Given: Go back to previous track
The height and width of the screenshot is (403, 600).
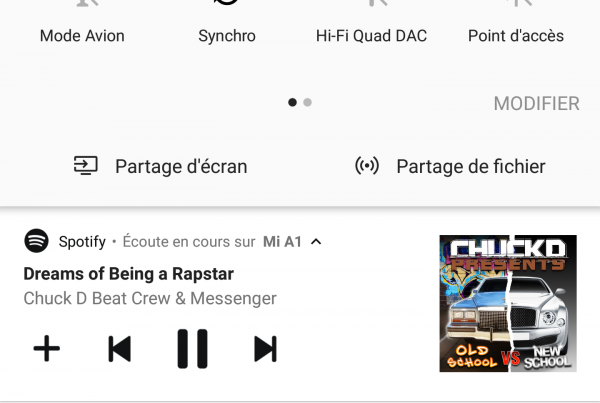Looking at the screenshot, I should coord(120,349).
